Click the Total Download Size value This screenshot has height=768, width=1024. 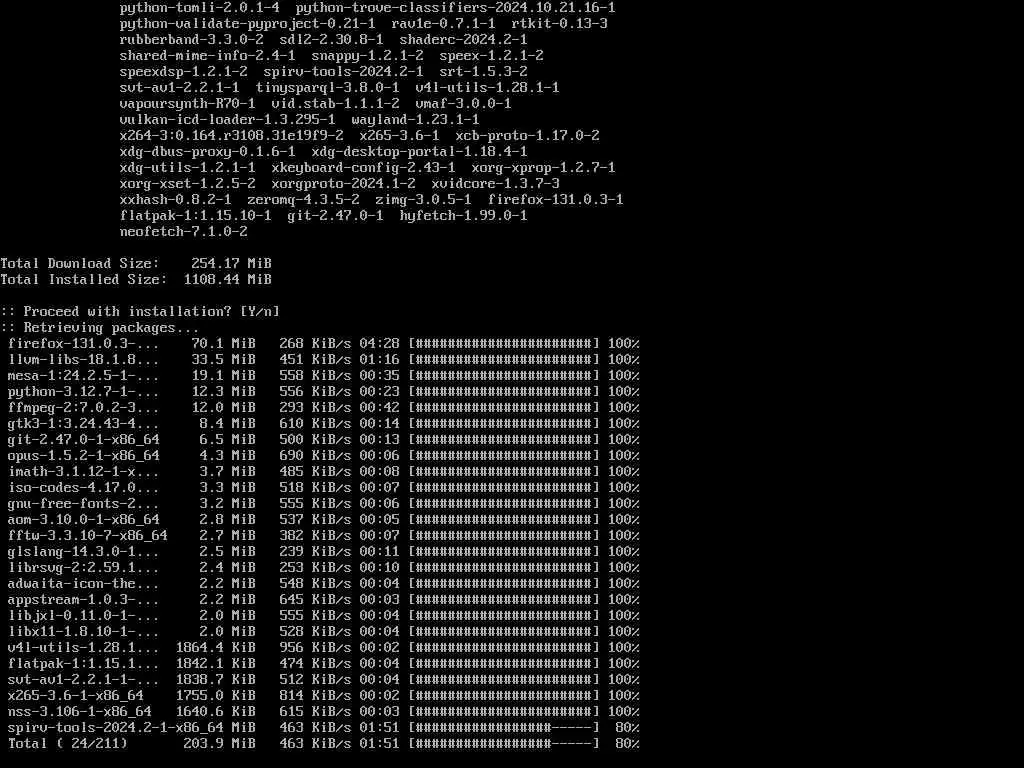231,263
